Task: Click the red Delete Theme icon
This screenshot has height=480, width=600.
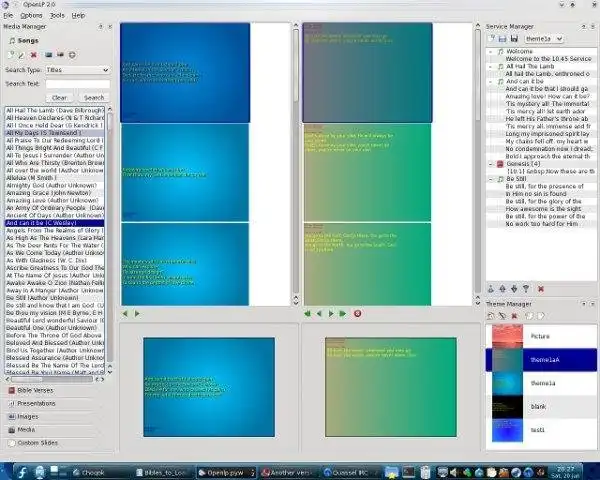Action: (x=514, y=316)
